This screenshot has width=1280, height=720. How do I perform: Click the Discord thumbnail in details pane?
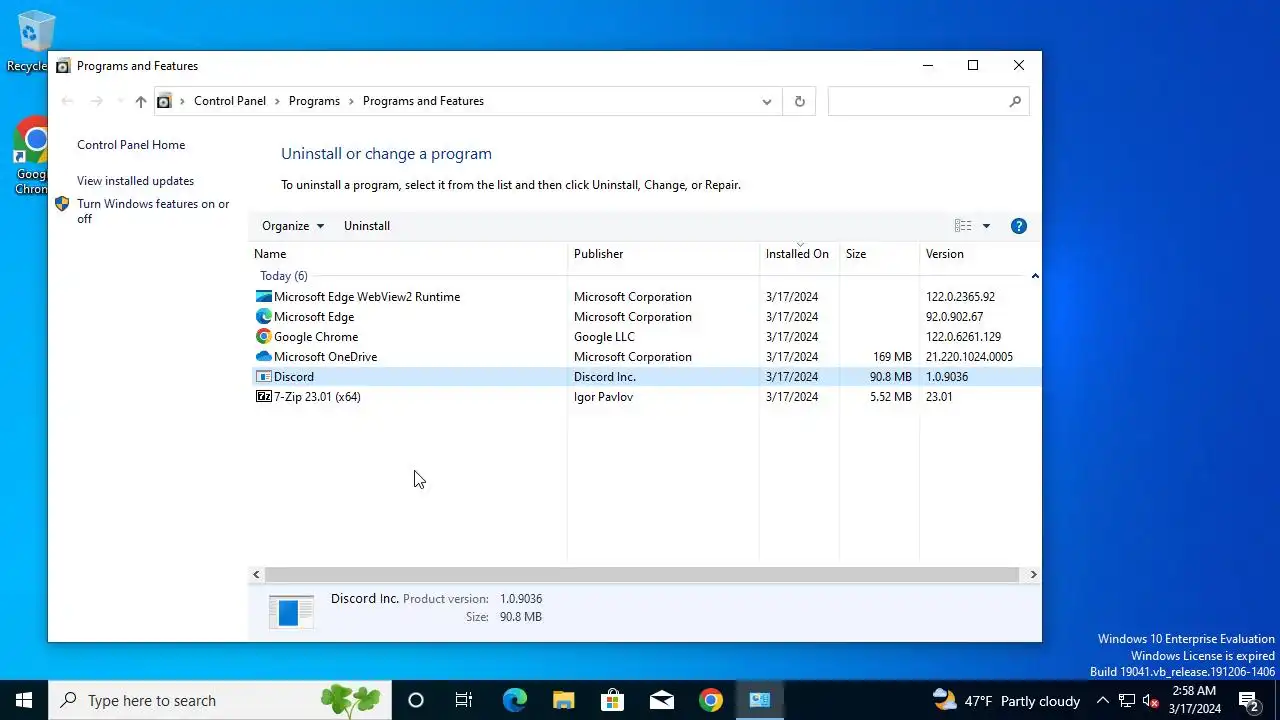point(291,610)
